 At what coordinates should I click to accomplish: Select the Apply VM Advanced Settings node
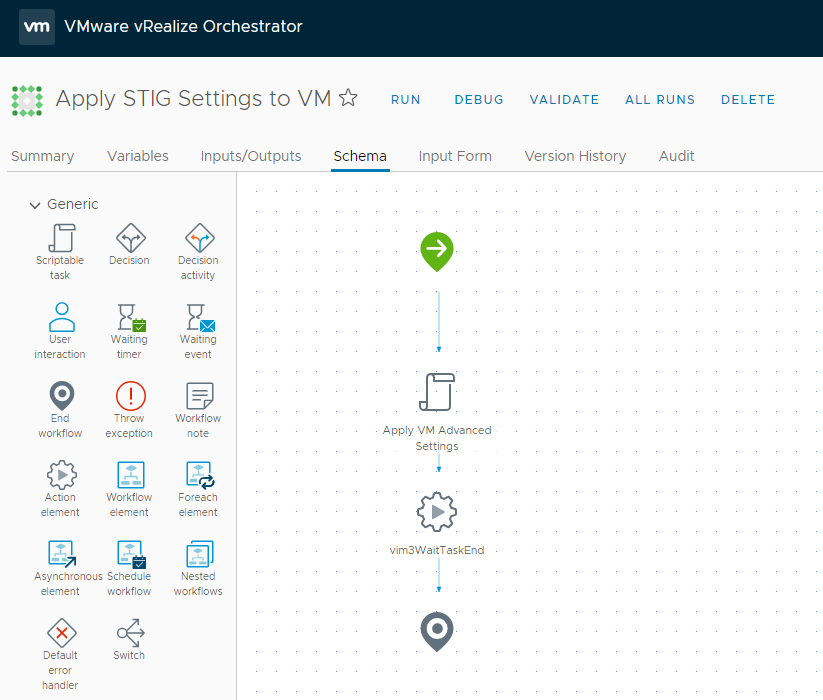tap(437, 392)
